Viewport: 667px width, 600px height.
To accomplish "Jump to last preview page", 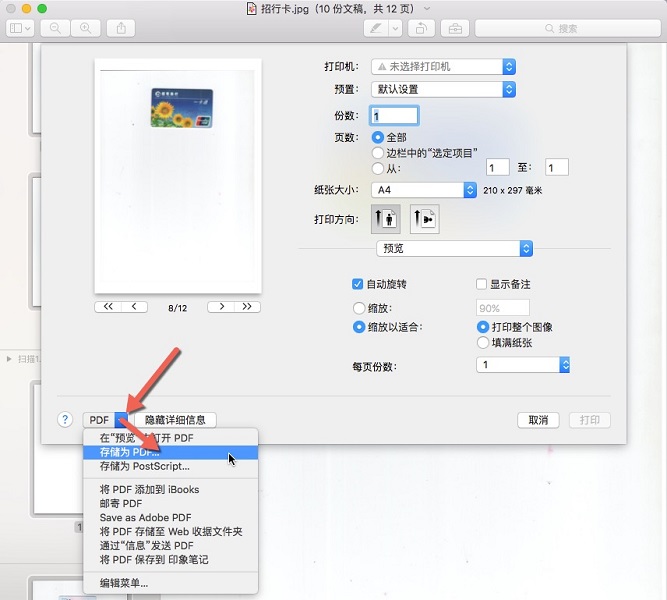I will [247, 307].
